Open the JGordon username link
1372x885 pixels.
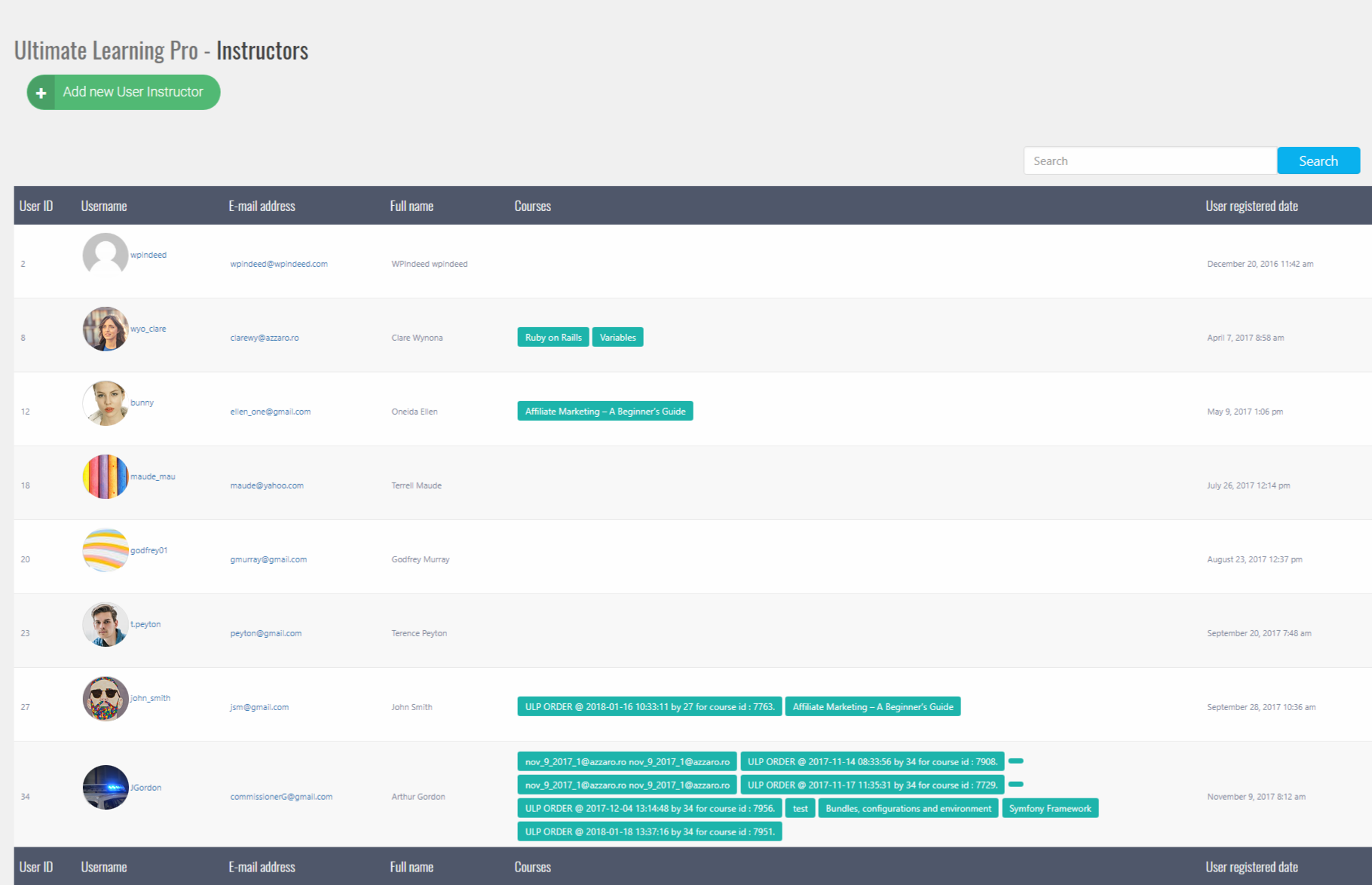pos(146,788)
